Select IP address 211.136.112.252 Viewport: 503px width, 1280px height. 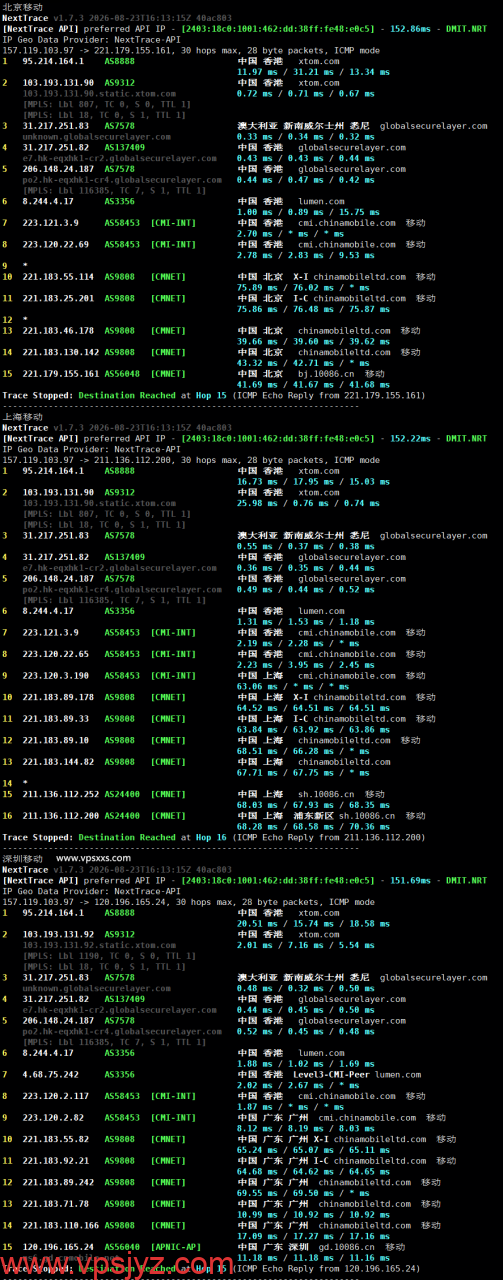point(61,794)
